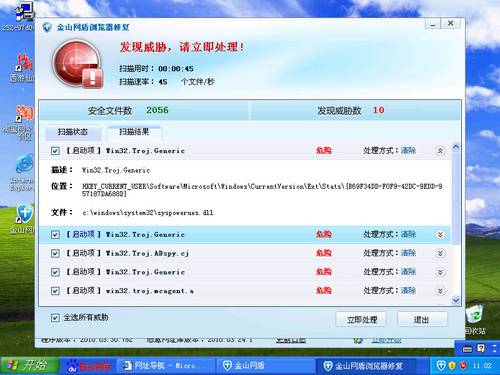Viewport: 500px width, 375px height.
Task: Open 清除 action for the ADspy.cj entry
Action: pyautogui.click(x=408, y=253)
